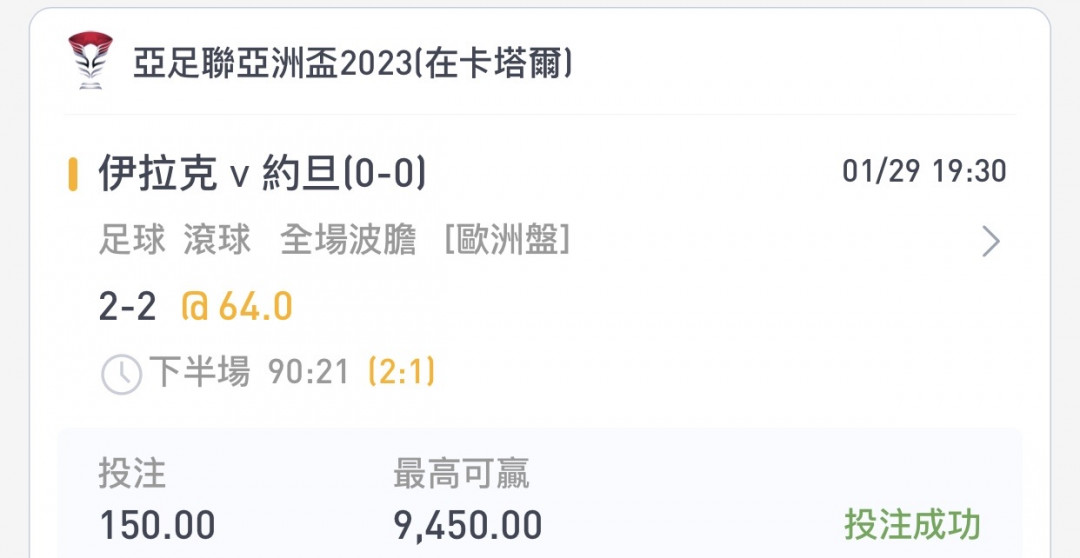
Task: Click the AFC Asian Cup trophy logo
Action: pyautogui.click(x=90, y=60)
